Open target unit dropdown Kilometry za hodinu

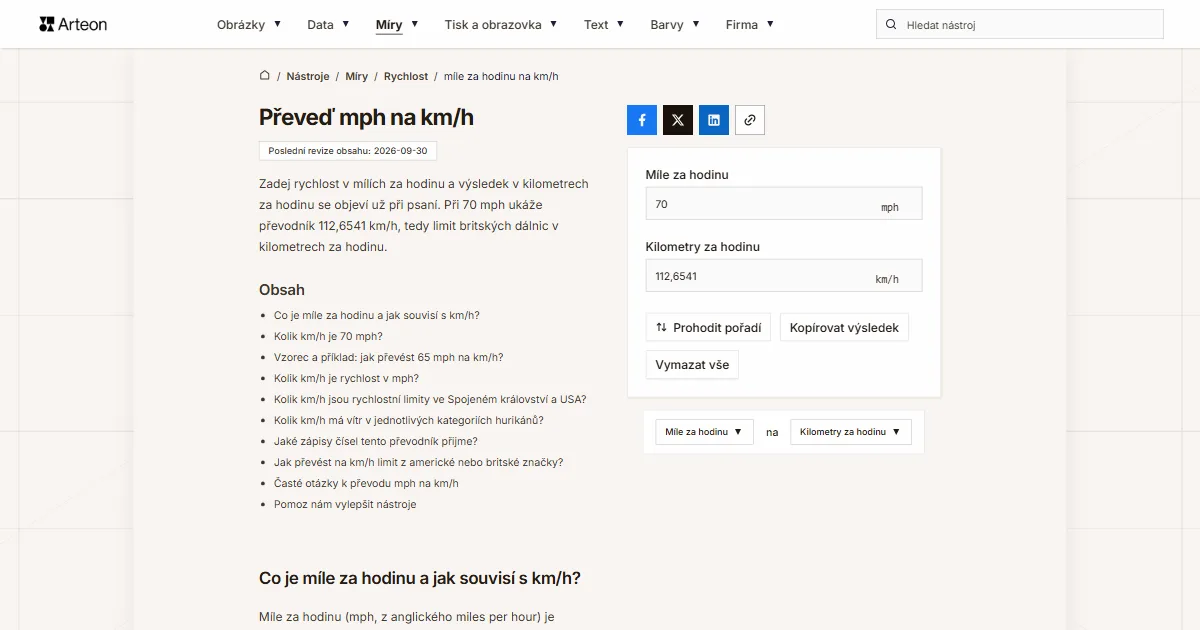[x=851, y=432]
